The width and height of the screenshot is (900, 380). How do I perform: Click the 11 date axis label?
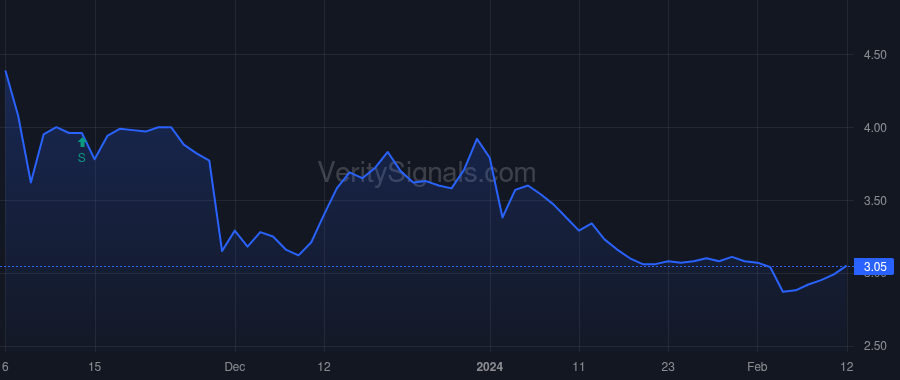579,367
